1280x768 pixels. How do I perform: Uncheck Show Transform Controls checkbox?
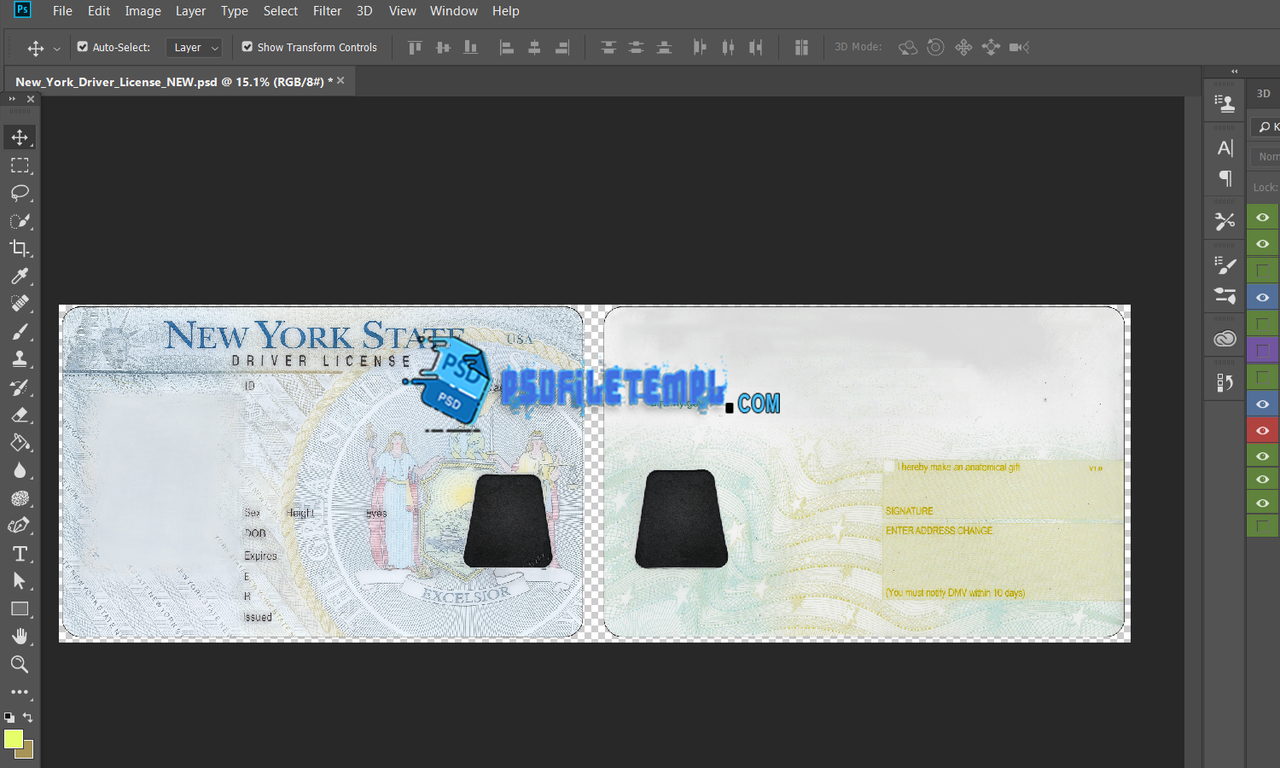247,46
